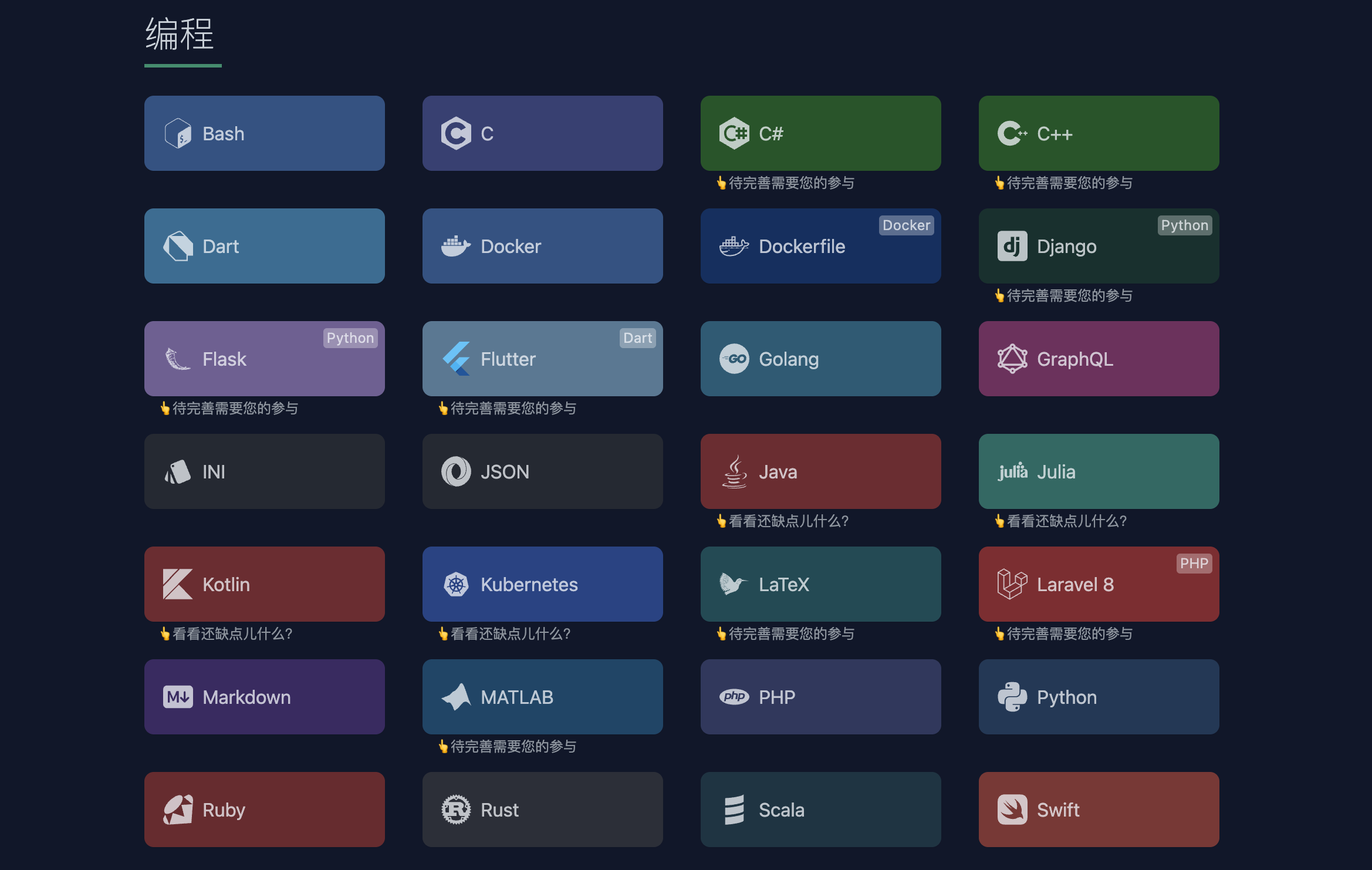
Task: Click contribution note under C# card
Action: coord(785,183)
